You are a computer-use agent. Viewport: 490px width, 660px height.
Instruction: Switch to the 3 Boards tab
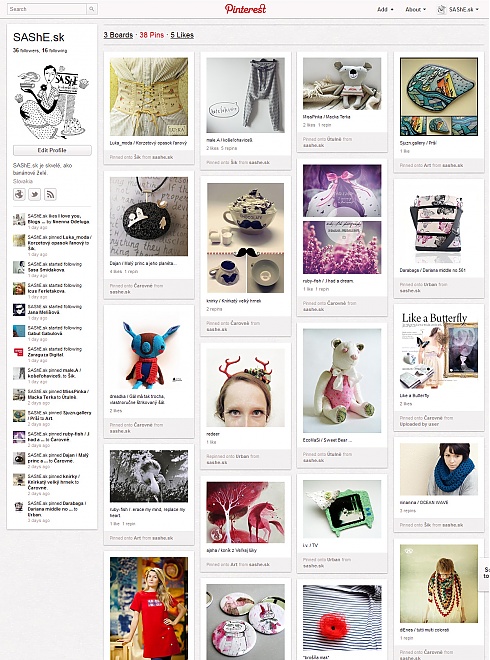(118, 35)
